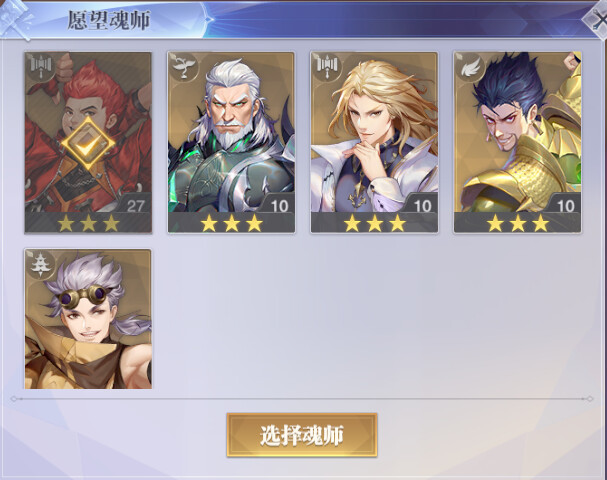Select the blue-haired golden-armor soul master card

tap(518, 142)
